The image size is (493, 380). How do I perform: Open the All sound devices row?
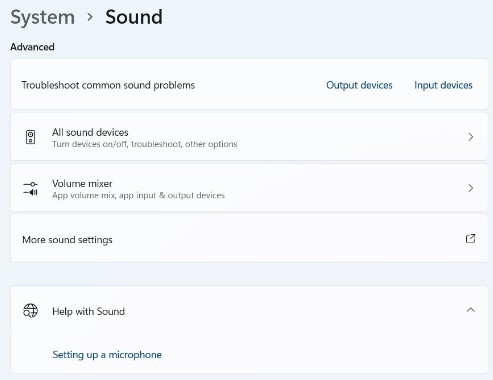[249, 137]
